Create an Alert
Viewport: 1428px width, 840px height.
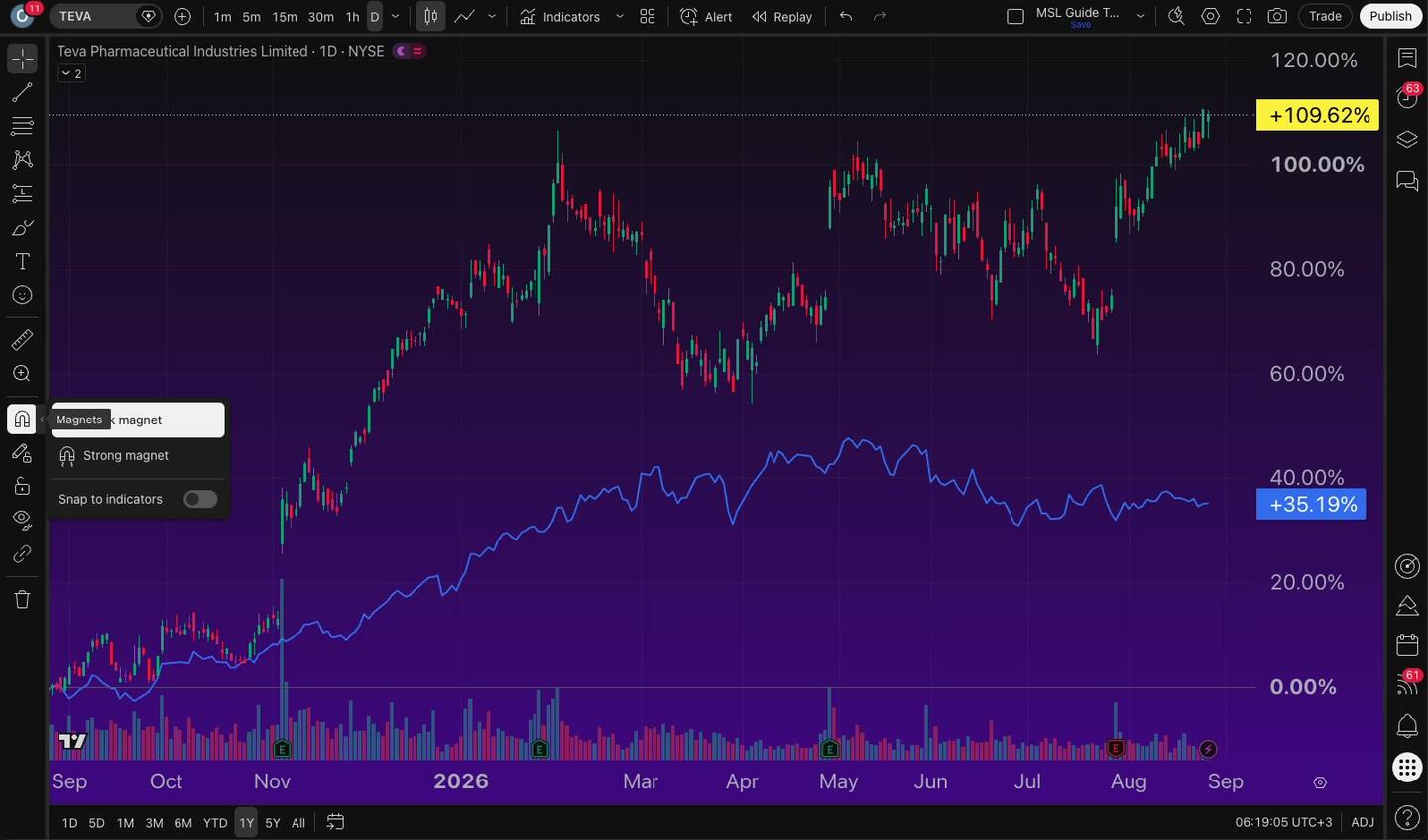coord(706,16)
